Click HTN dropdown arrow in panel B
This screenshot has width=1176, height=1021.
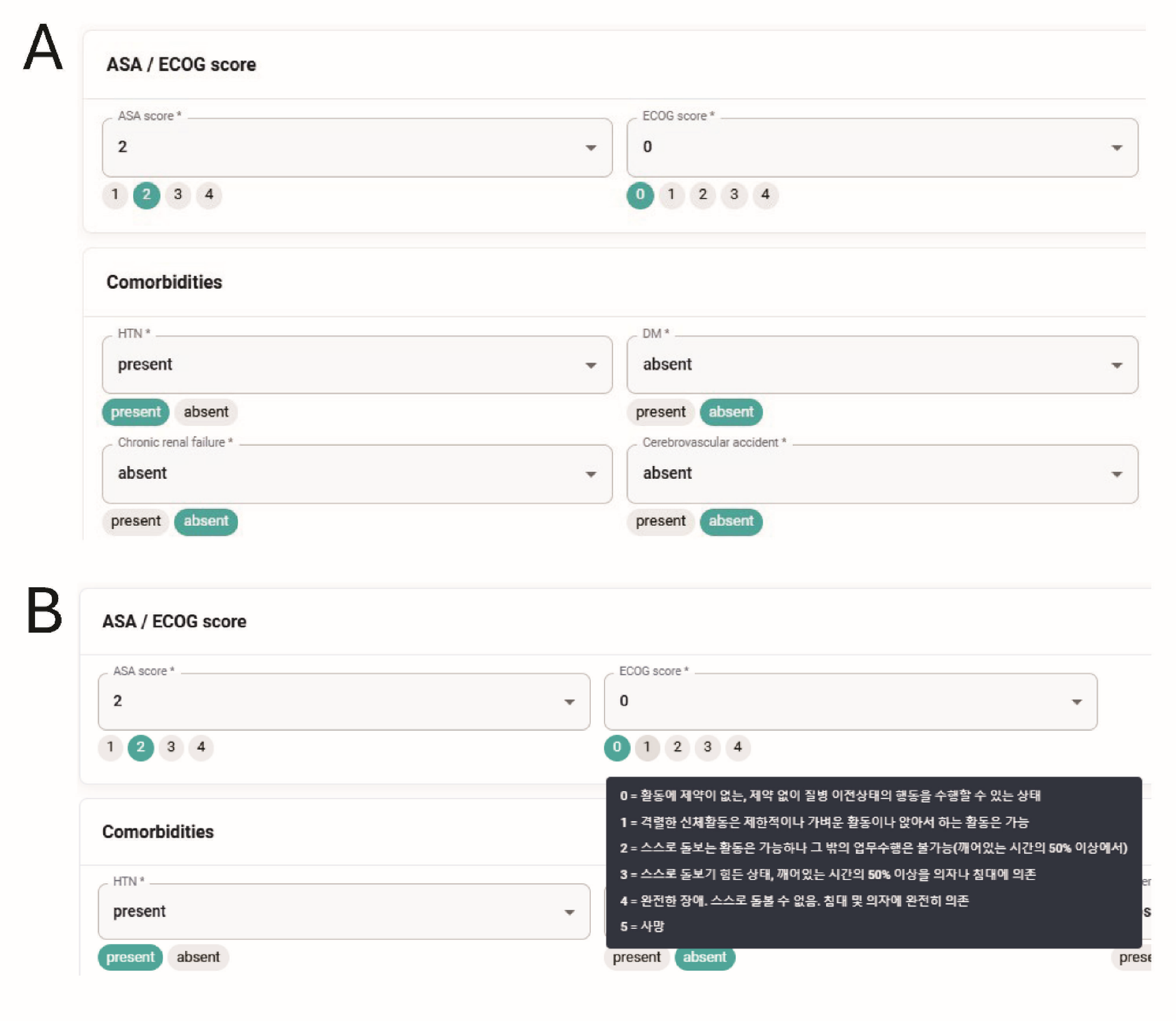(569, 912)
